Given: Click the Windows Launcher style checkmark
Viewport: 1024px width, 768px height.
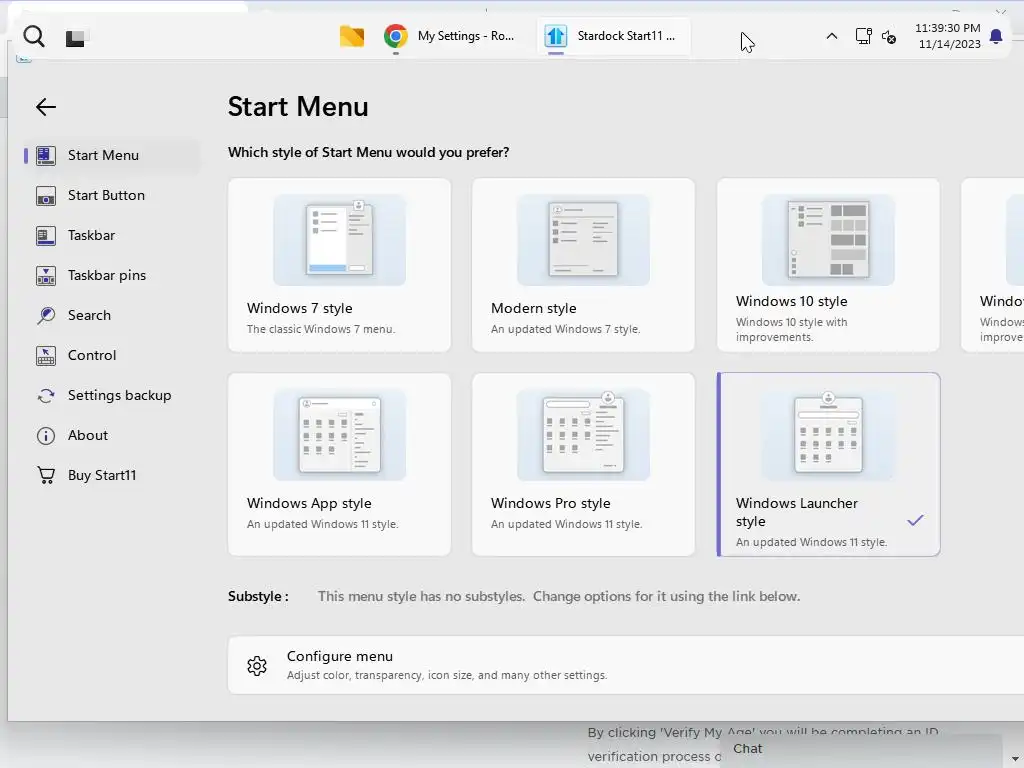Looking at the screenshot, I should (916, 520).
